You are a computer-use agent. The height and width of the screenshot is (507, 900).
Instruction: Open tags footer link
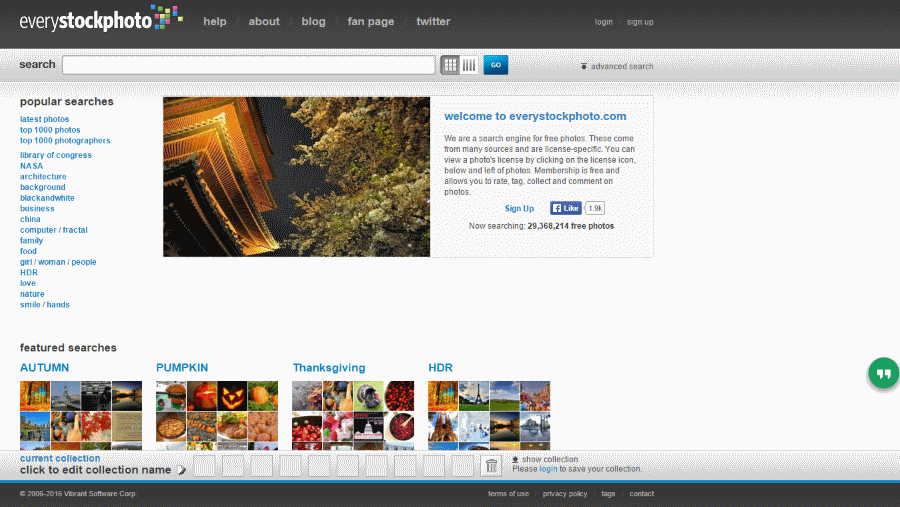(608, 494)
